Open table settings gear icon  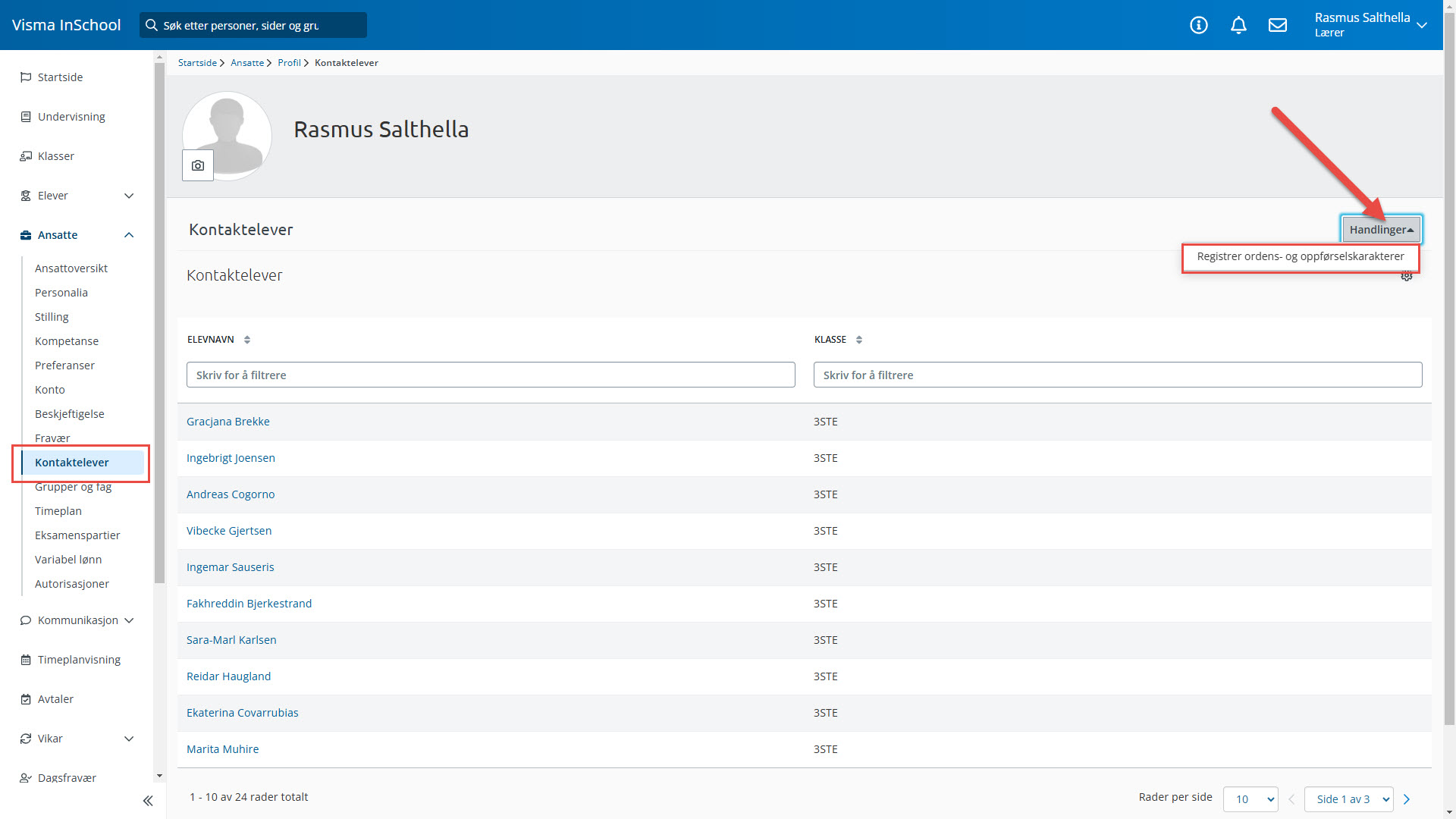pyautogui.click(x=1407, y=277)
